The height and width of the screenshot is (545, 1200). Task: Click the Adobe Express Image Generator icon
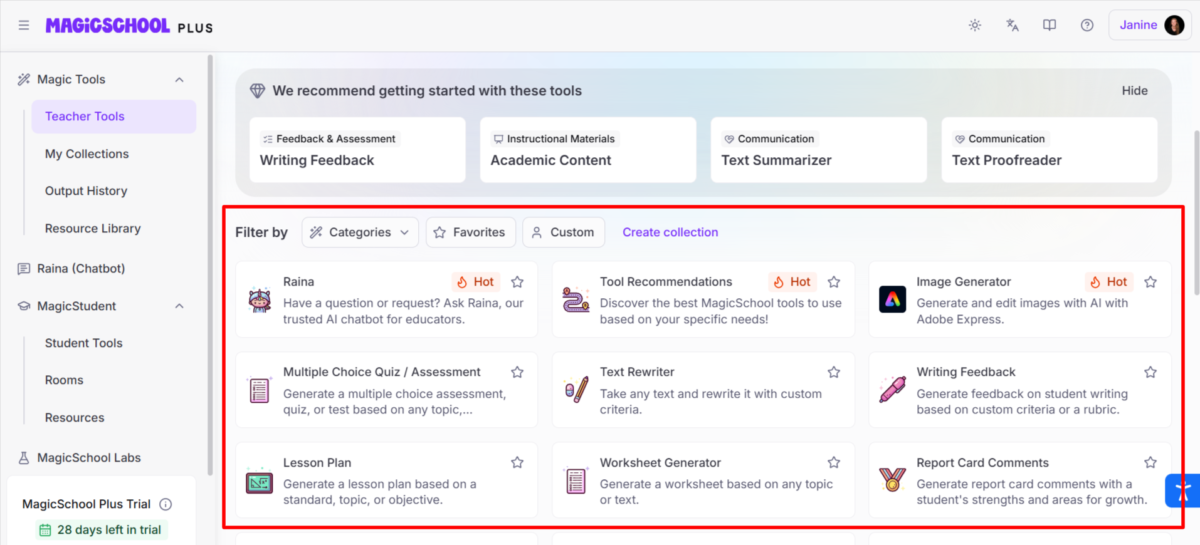coord(892,299)
